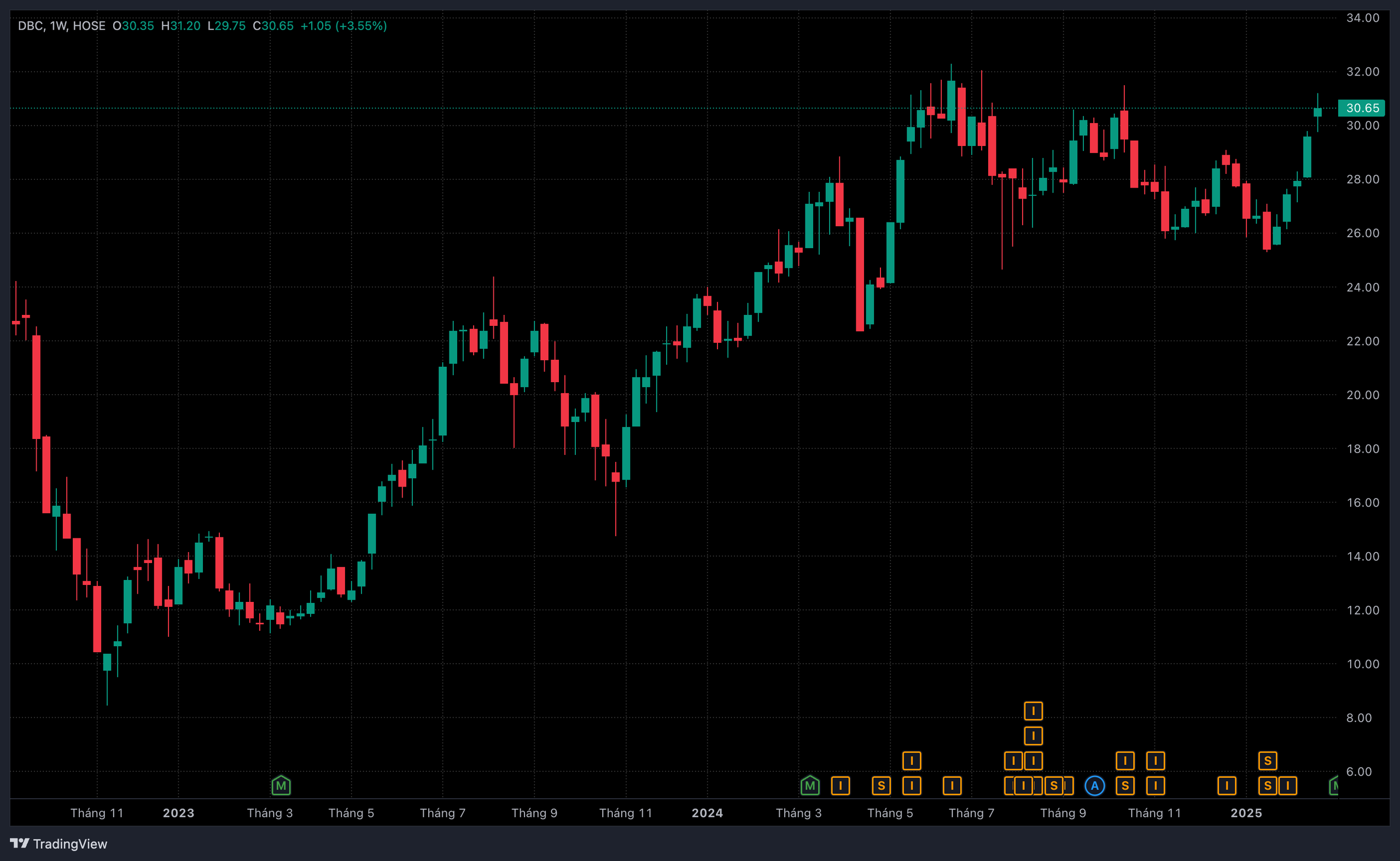Click the 10.00 price axis label

[x=1362, y=664]
